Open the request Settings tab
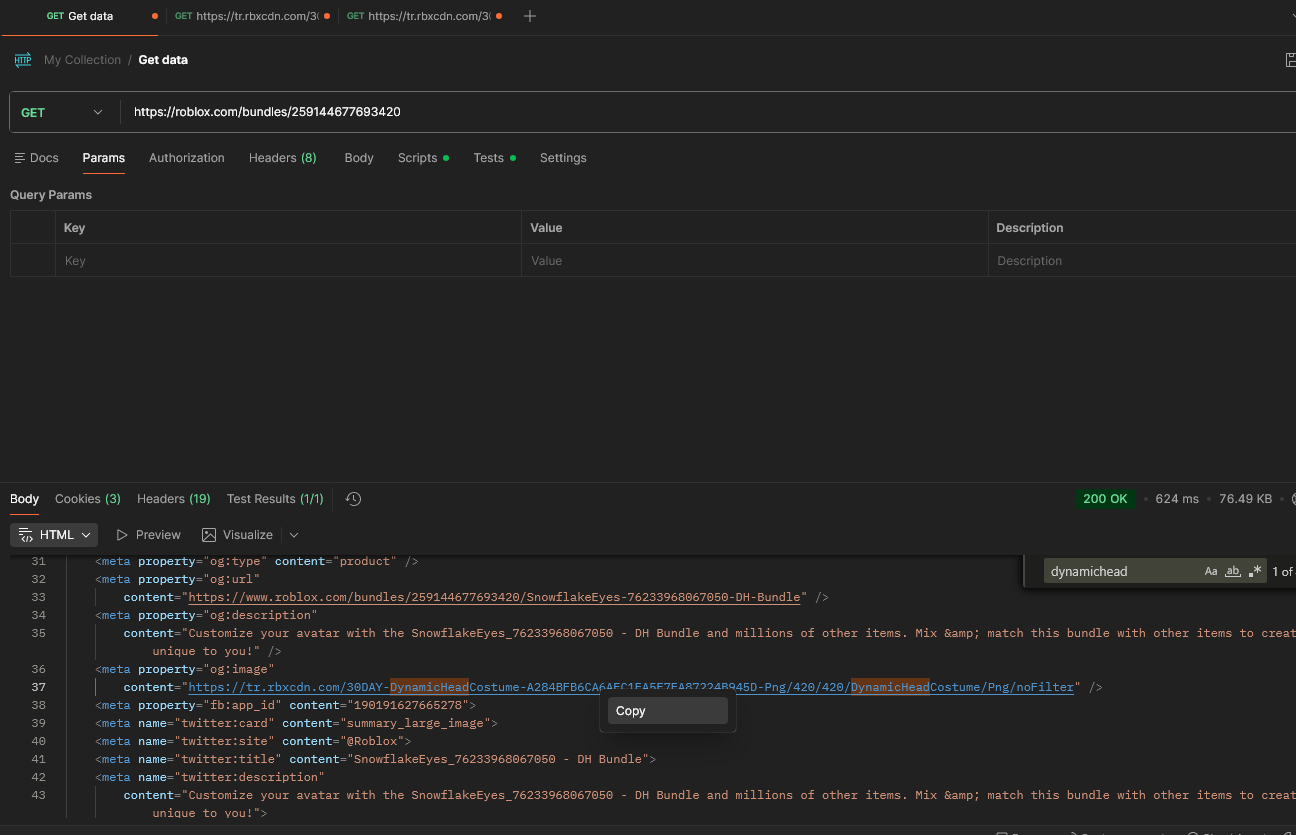This screenshot has width=1296, height=835. point(563,158)
